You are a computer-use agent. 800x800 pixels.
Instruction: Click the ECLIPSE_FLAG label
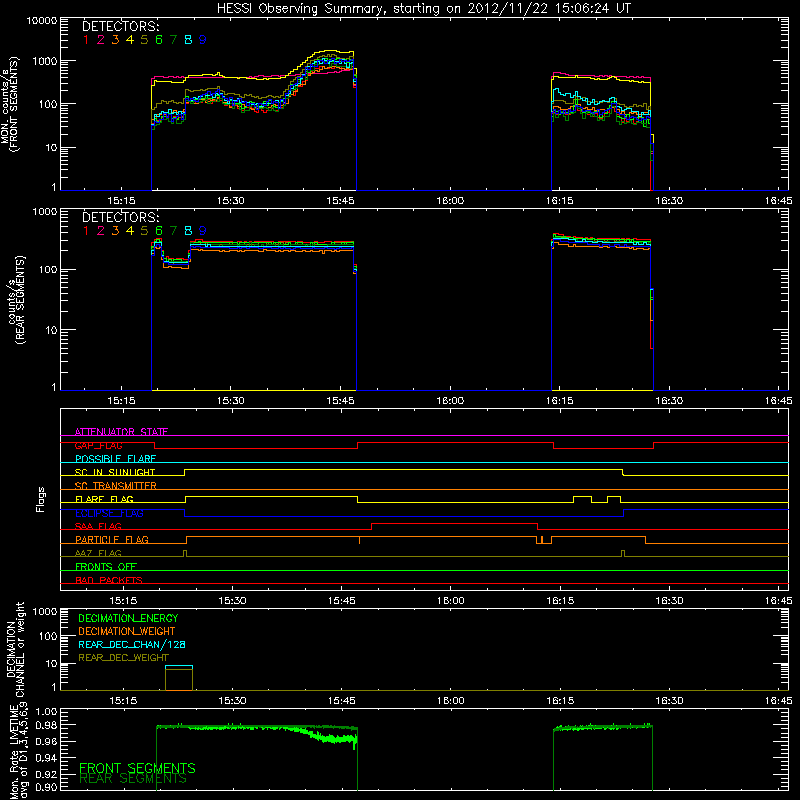click(x=109, y=513)
